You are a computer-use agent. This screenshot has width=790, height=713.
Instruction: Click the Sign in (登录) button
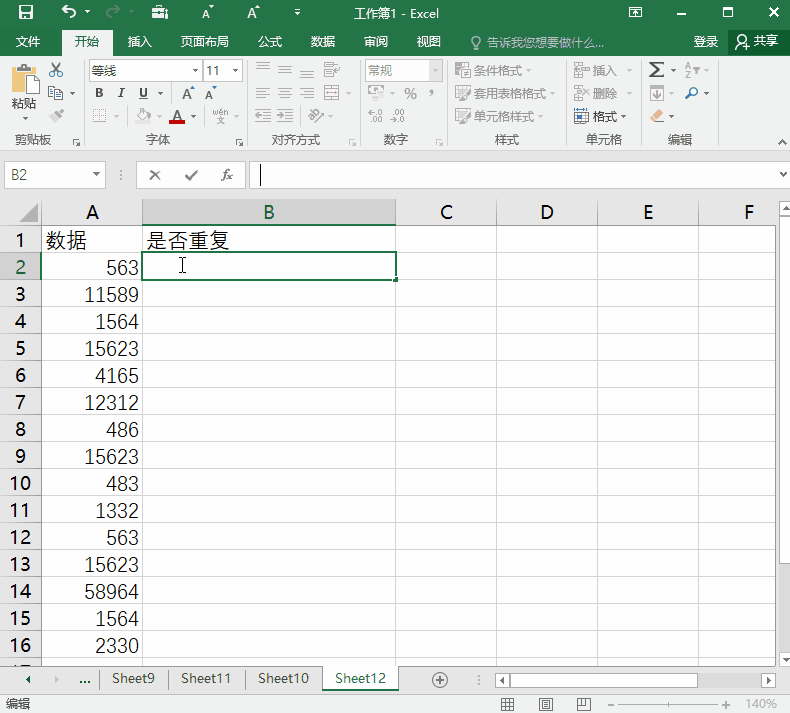click(705, 42)
